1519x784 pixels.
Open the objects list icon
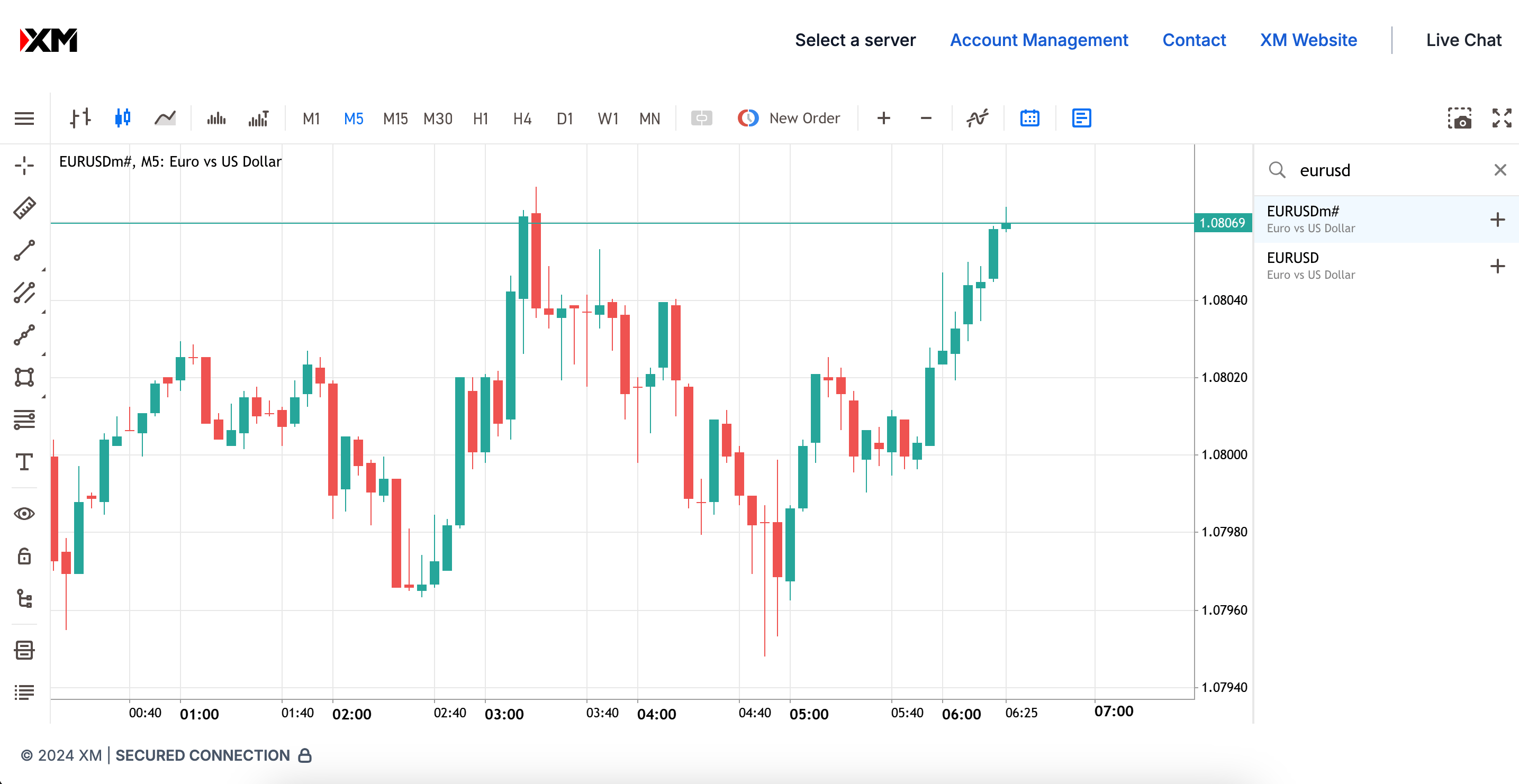(24, 692)
